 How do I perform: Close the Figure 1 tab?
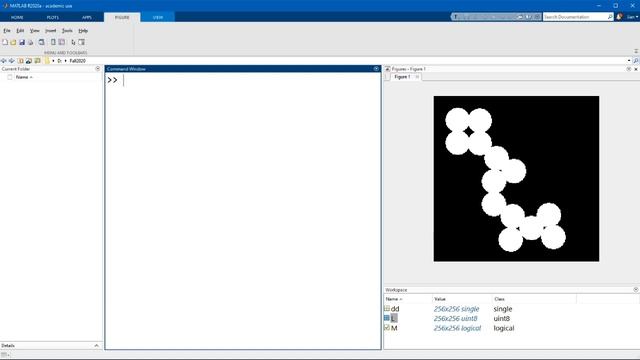(417, 77)
